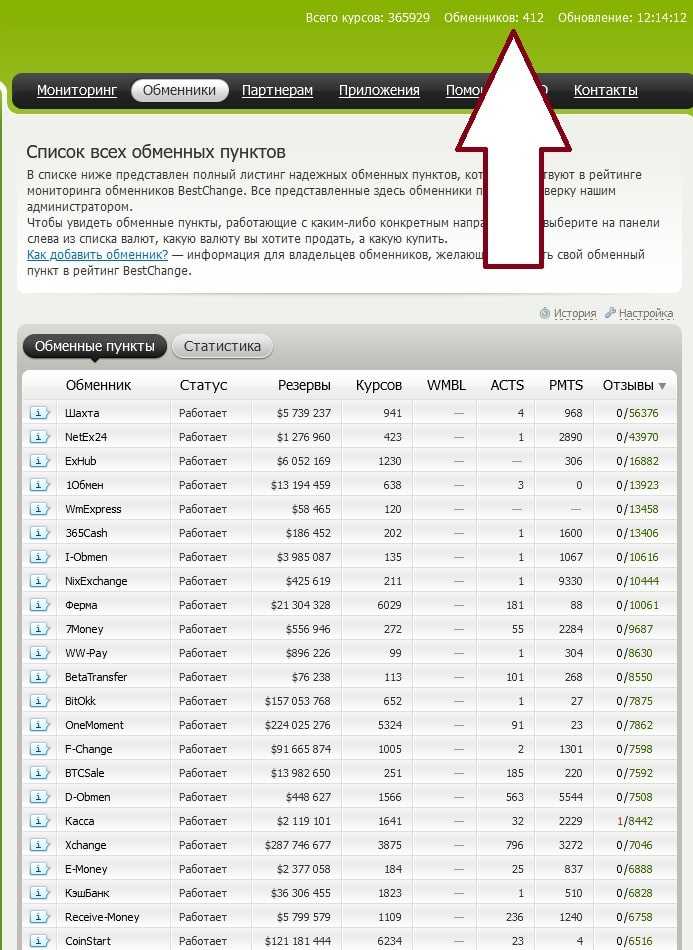Screen dimensions: 693x950
Task: Open the История history link
Action: point(574,313)
